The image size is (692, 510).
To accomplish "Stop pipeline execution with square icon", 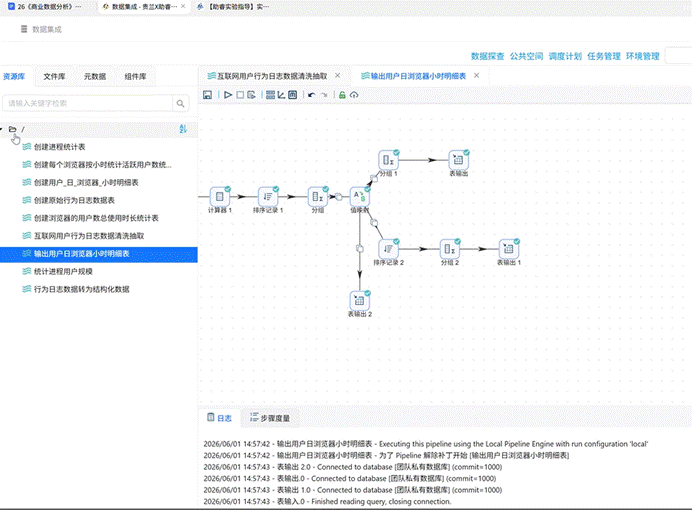I will [240, 95].
